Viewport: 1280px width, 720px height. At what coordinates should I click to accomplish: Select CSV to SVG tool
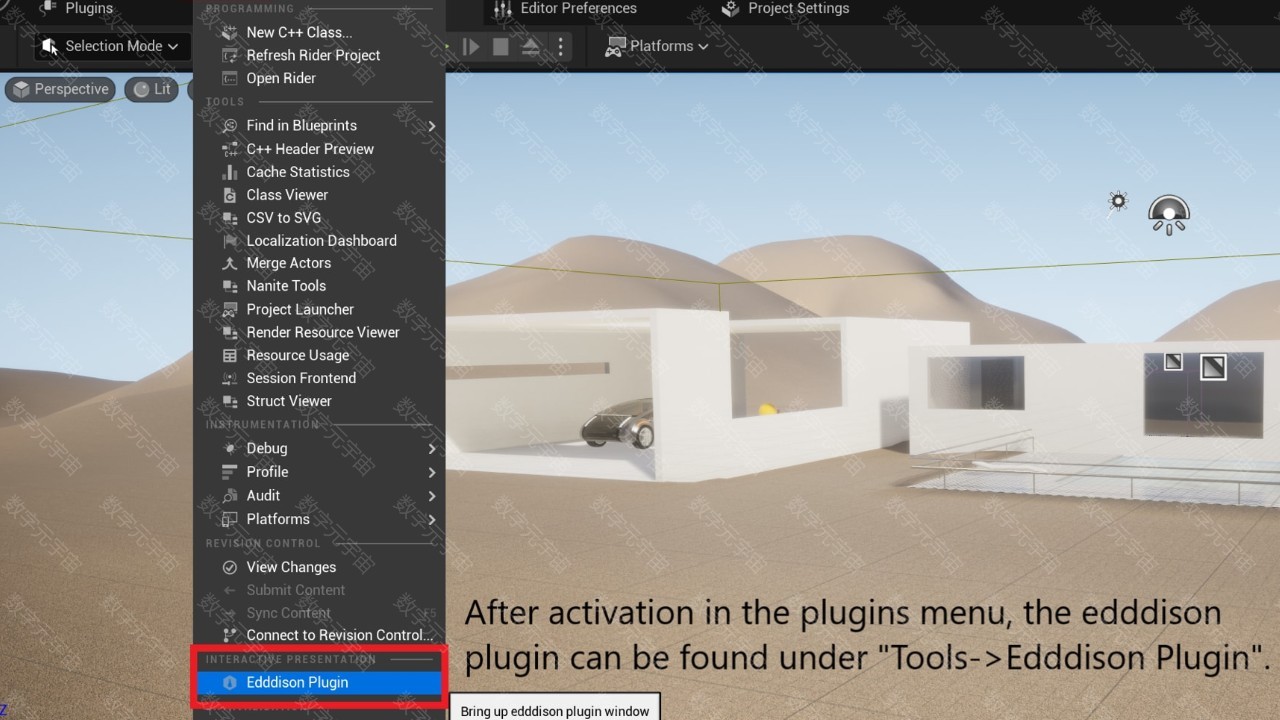(318, 217)
